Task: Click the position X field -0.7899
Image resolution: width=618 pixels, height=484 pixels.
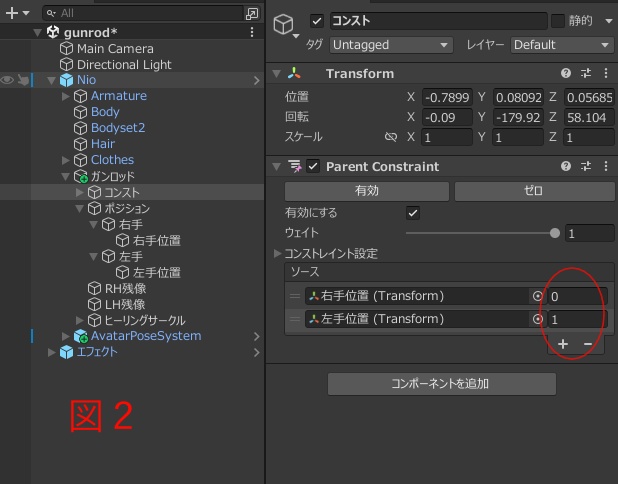Action: [x=447, y=97]
